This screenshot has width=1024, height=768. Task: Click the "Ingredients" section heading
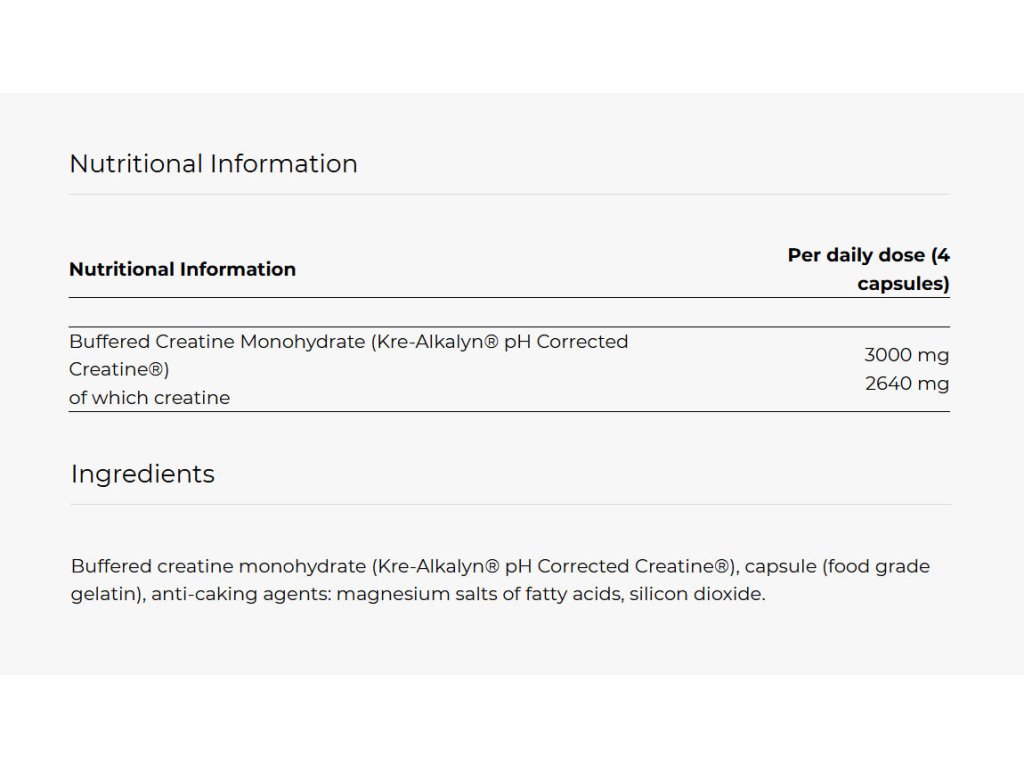point(142,474)
